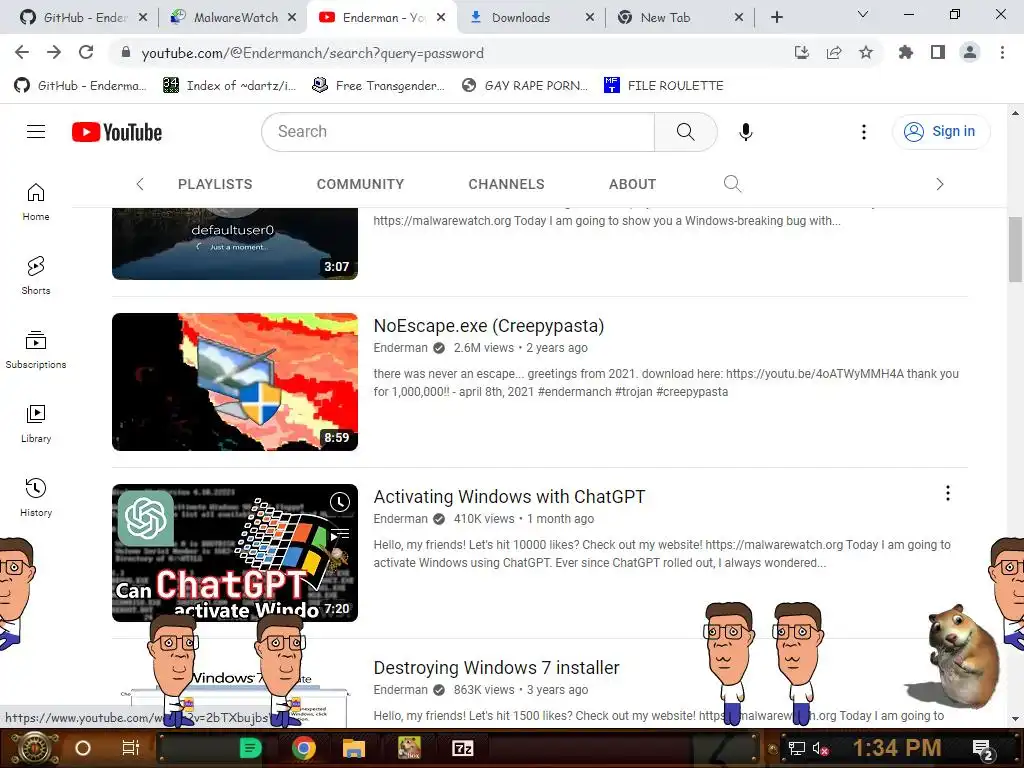Go to Home in sidebar
The image size is (1024, 768).
pyautogui.click(x=36, y=202)
